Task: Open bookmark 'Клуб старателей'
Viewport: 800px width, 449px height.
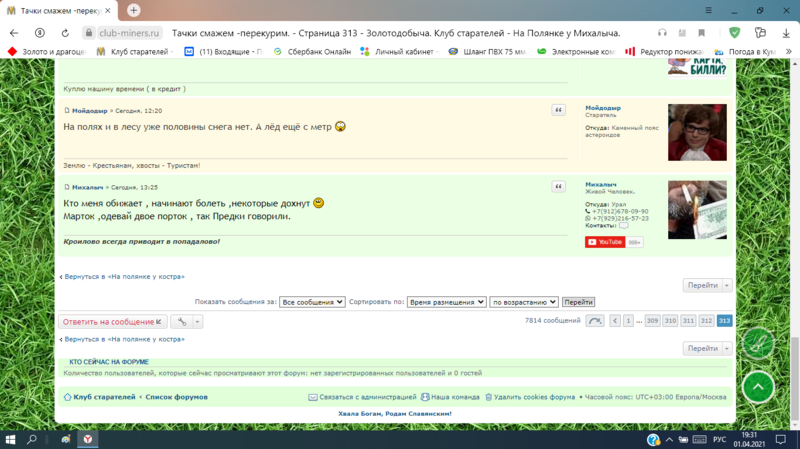Action: (135, 52)
